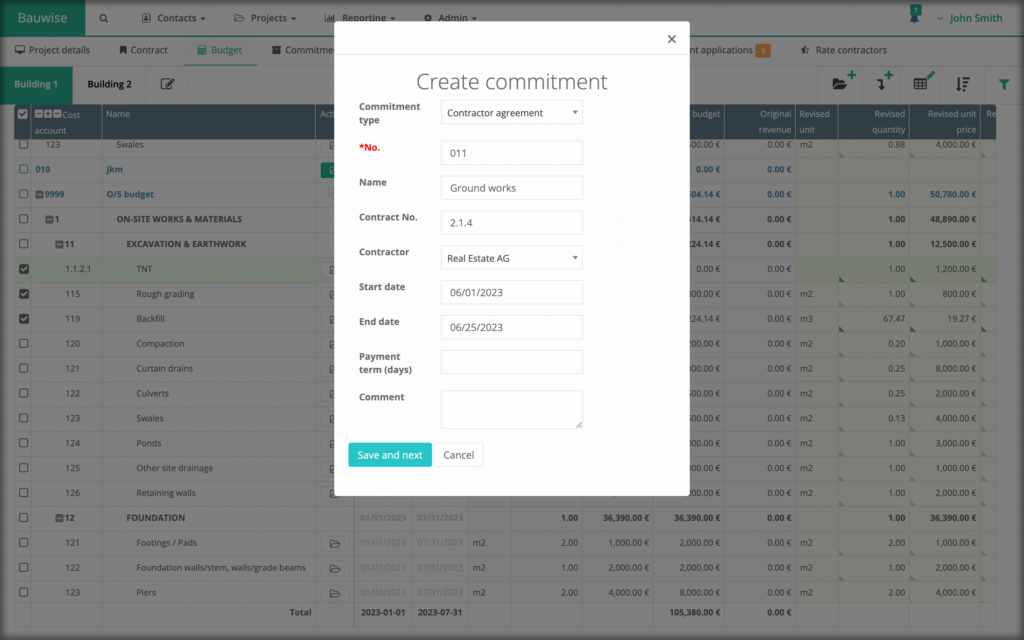Click the plus icon in the Cost account header
Screen dimensions: 1024x640
48,114
